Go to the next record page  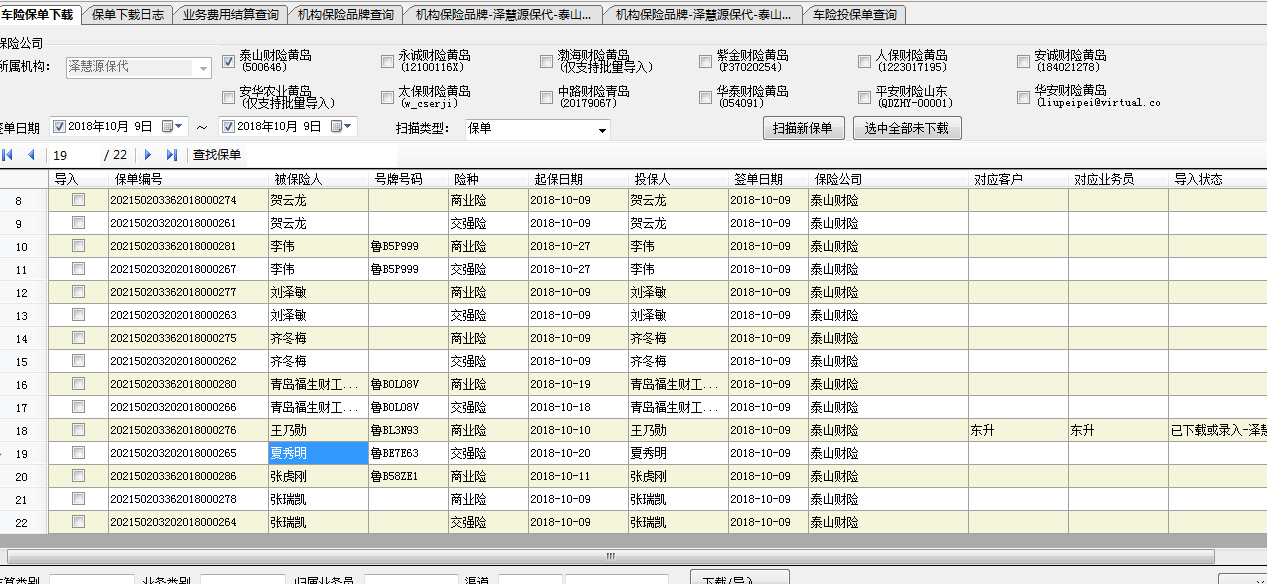(148, 155)
